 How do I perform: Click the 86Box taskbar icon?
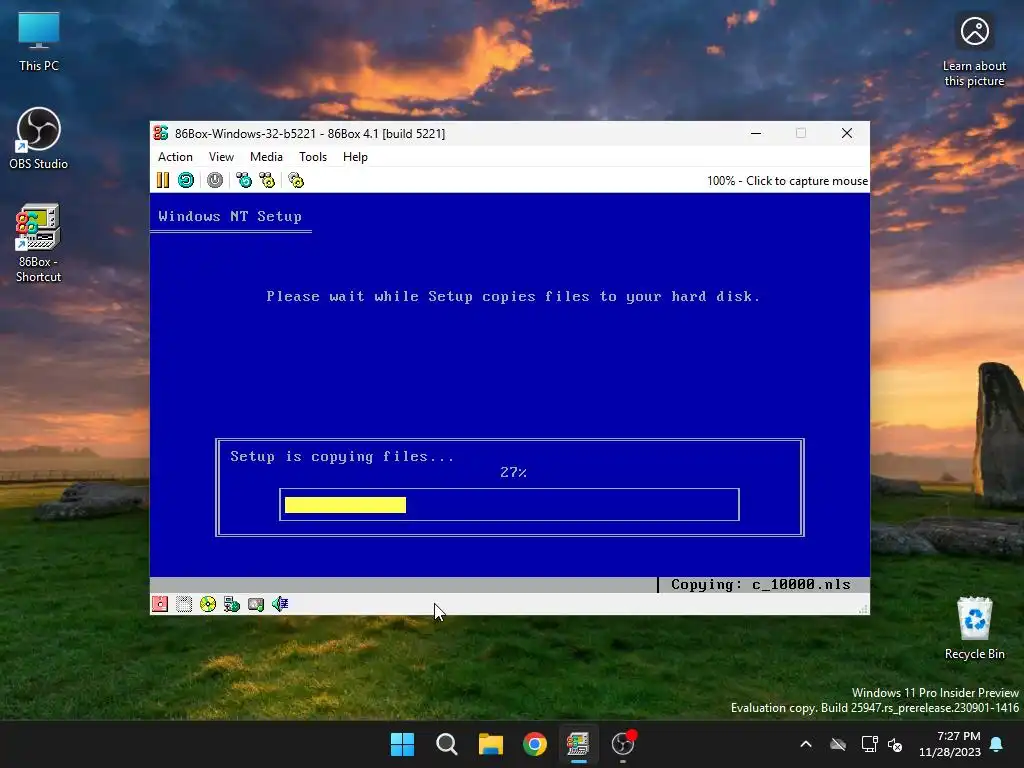[579, 744]
